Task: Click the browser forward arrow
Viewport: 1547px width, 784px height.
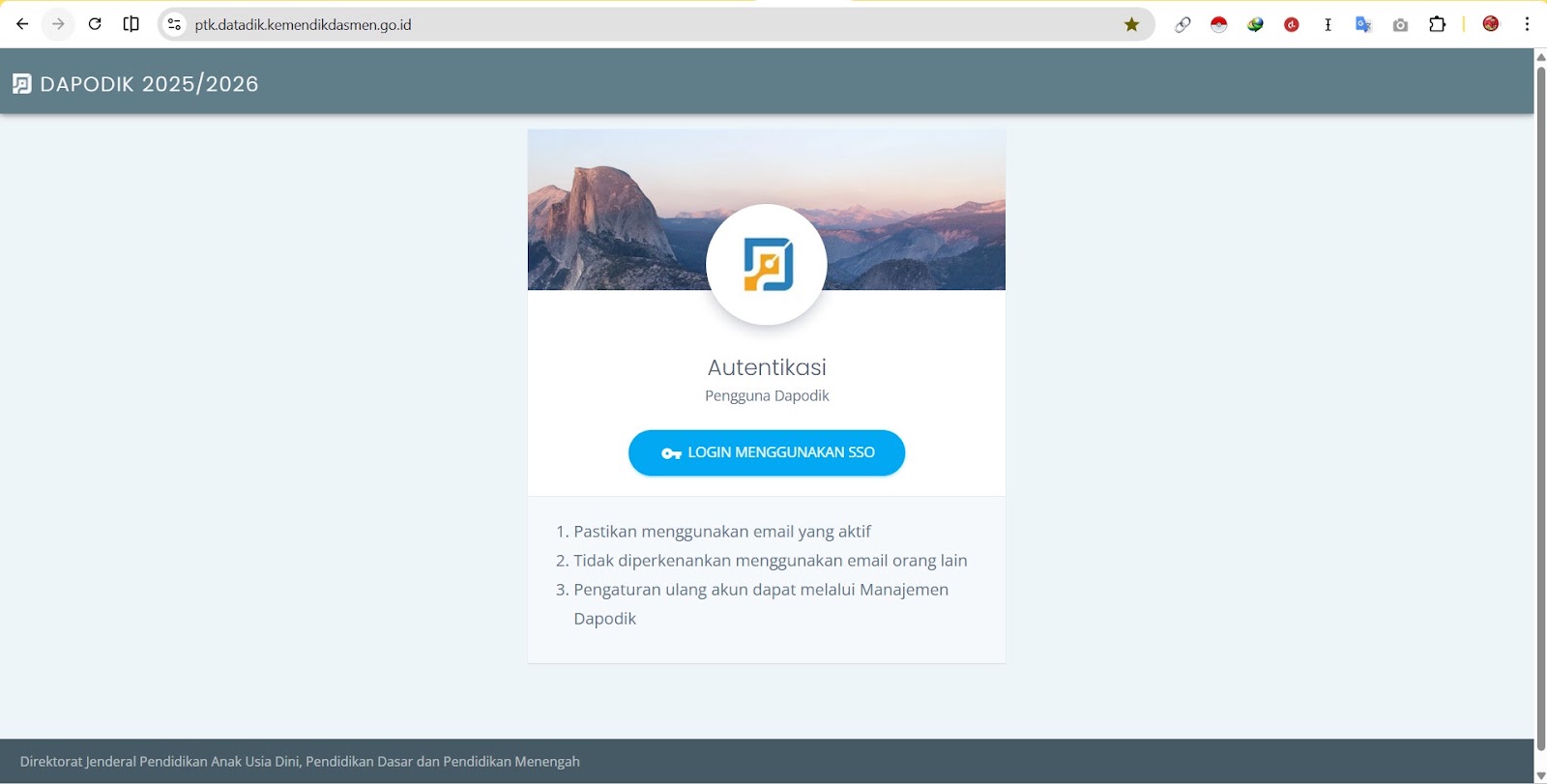Action: click(58, 24)
